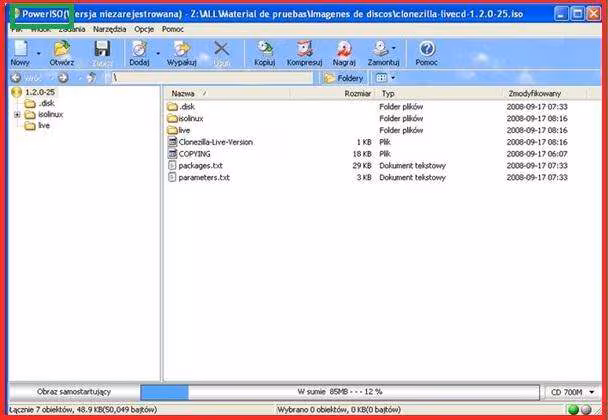This screenshot has width=608, height=420.
Task: Click the Dodaj (Add) toolbar icon
Action: [x=139, y=49]
